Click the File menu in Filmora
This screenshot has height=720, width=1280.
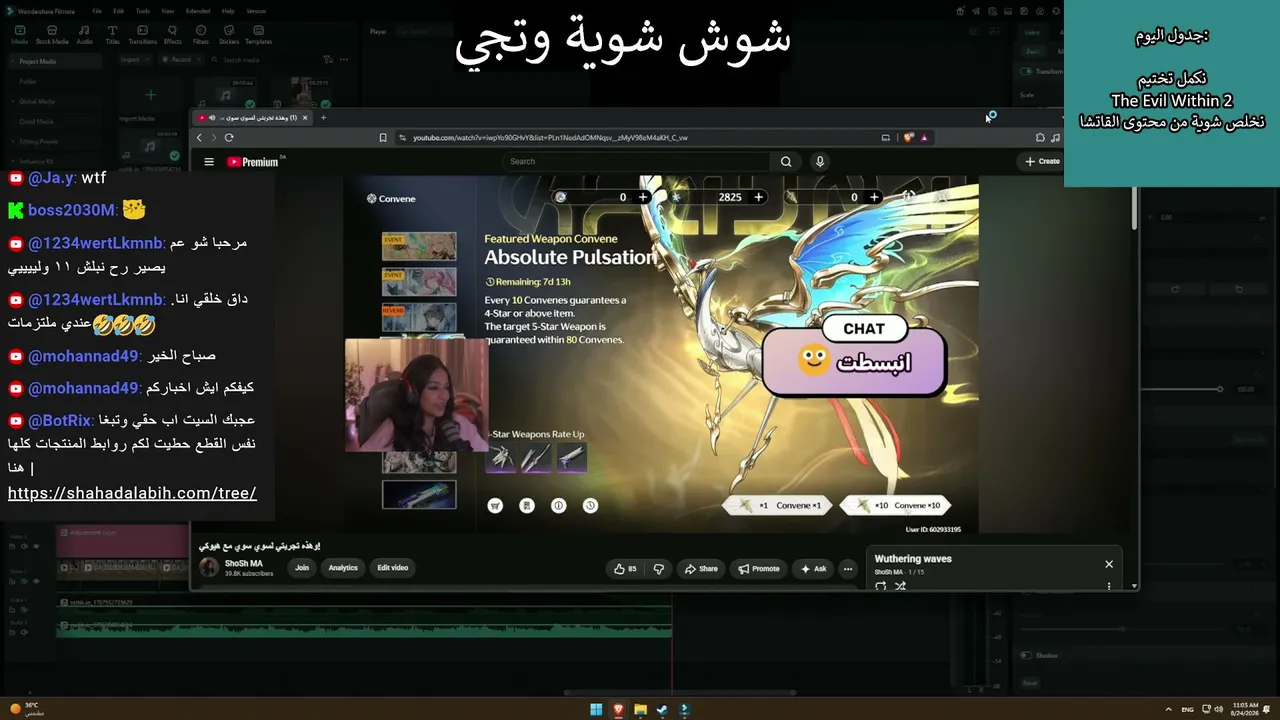(x=97, y=11)
